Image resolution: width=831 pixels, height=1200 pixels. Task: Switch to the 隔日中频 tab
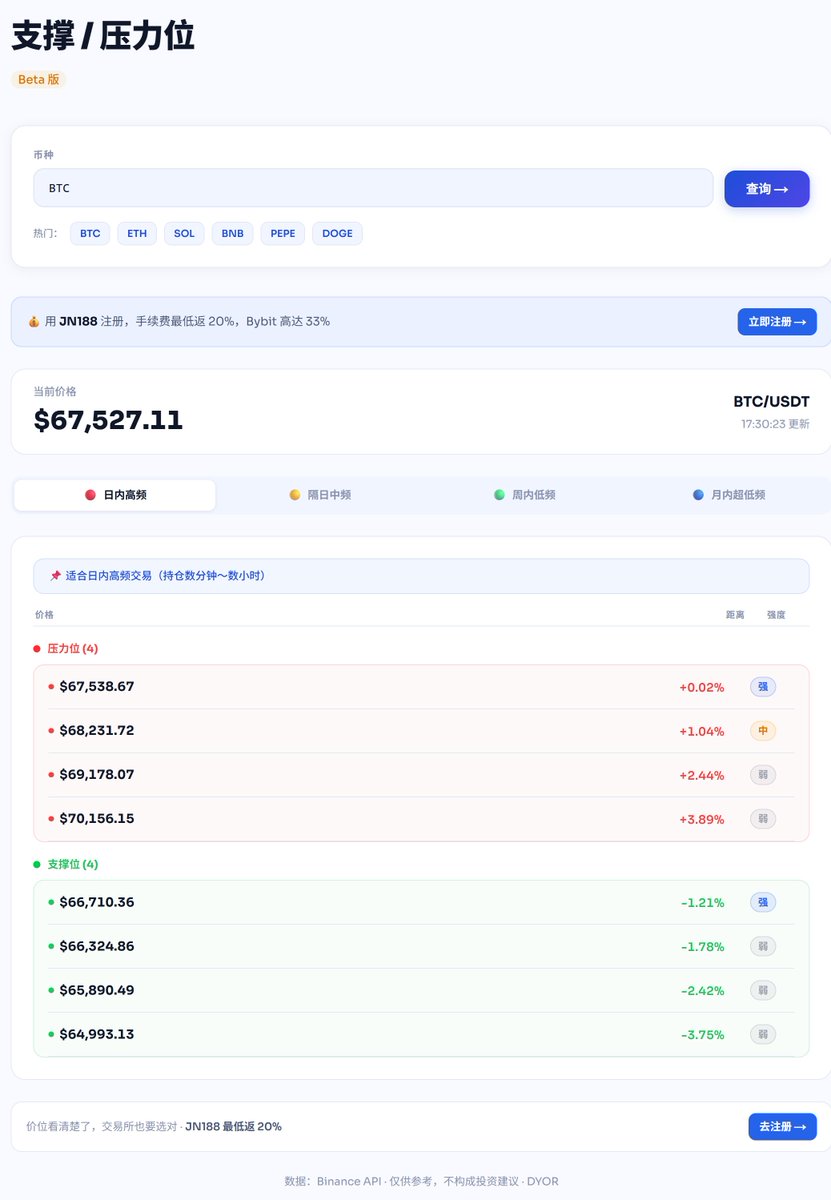point(319,495)
